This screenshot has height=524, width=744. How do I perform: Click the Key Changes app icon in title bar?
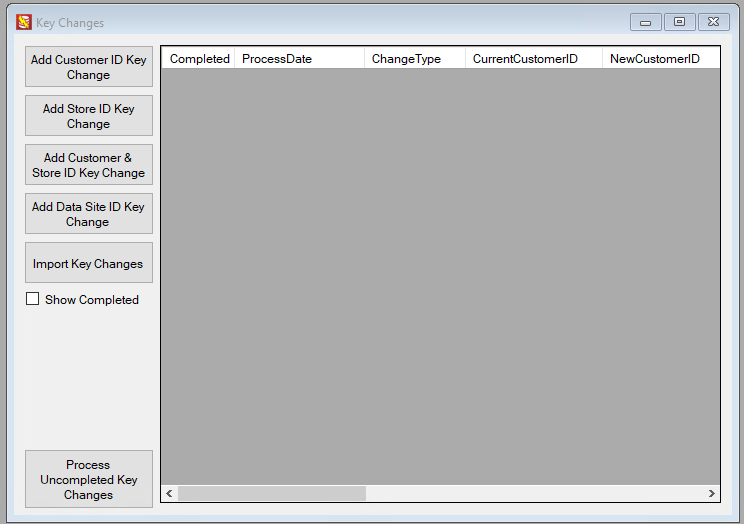tap(24, 22)
